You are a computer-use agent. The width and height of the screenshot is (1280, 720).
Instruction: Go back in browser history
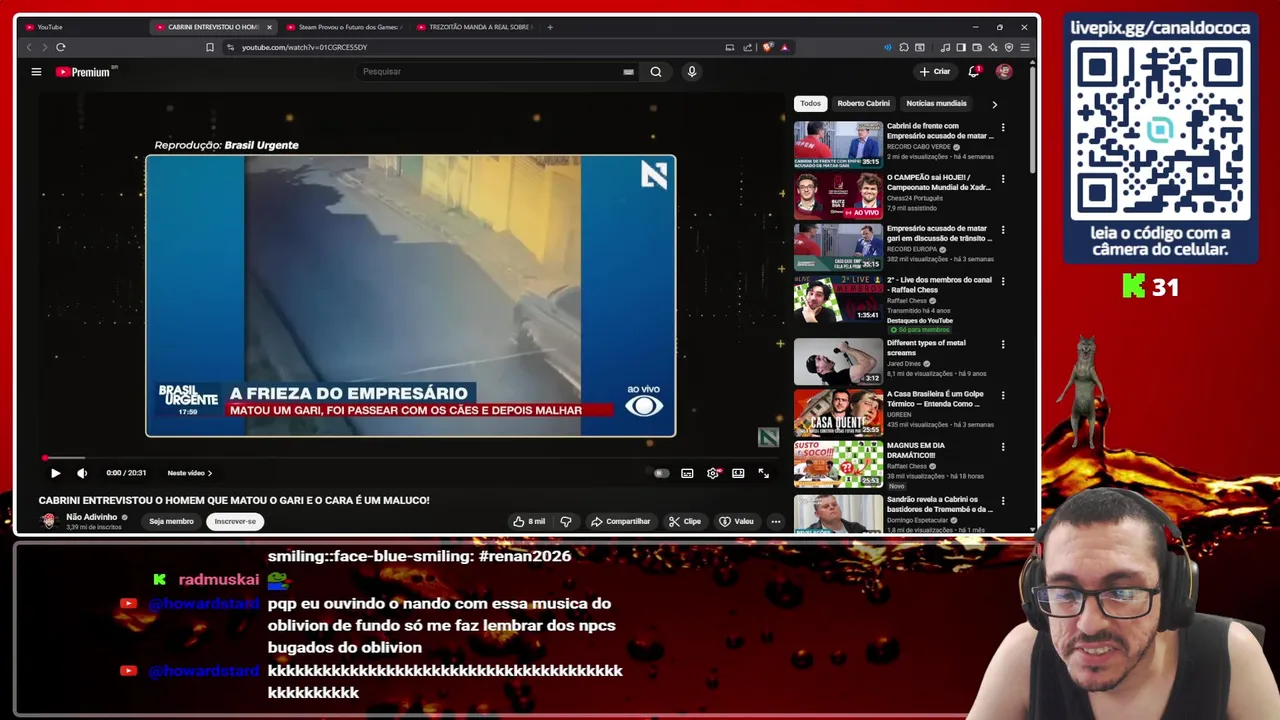click(x=28, y=47)
